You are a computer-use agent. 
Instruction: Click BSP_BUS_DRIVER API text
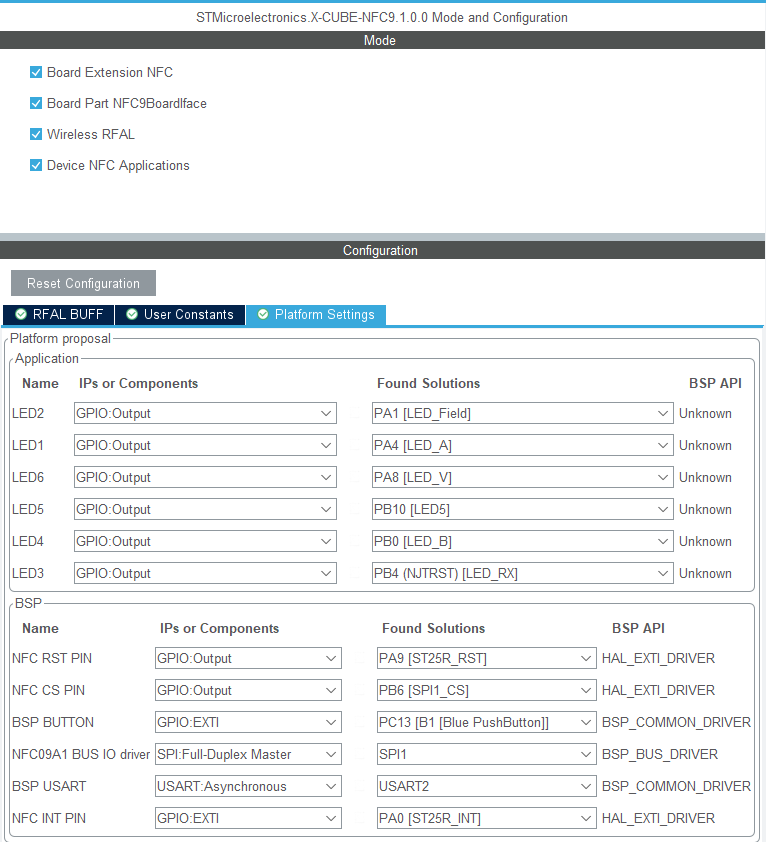click(x=660, y=754)
